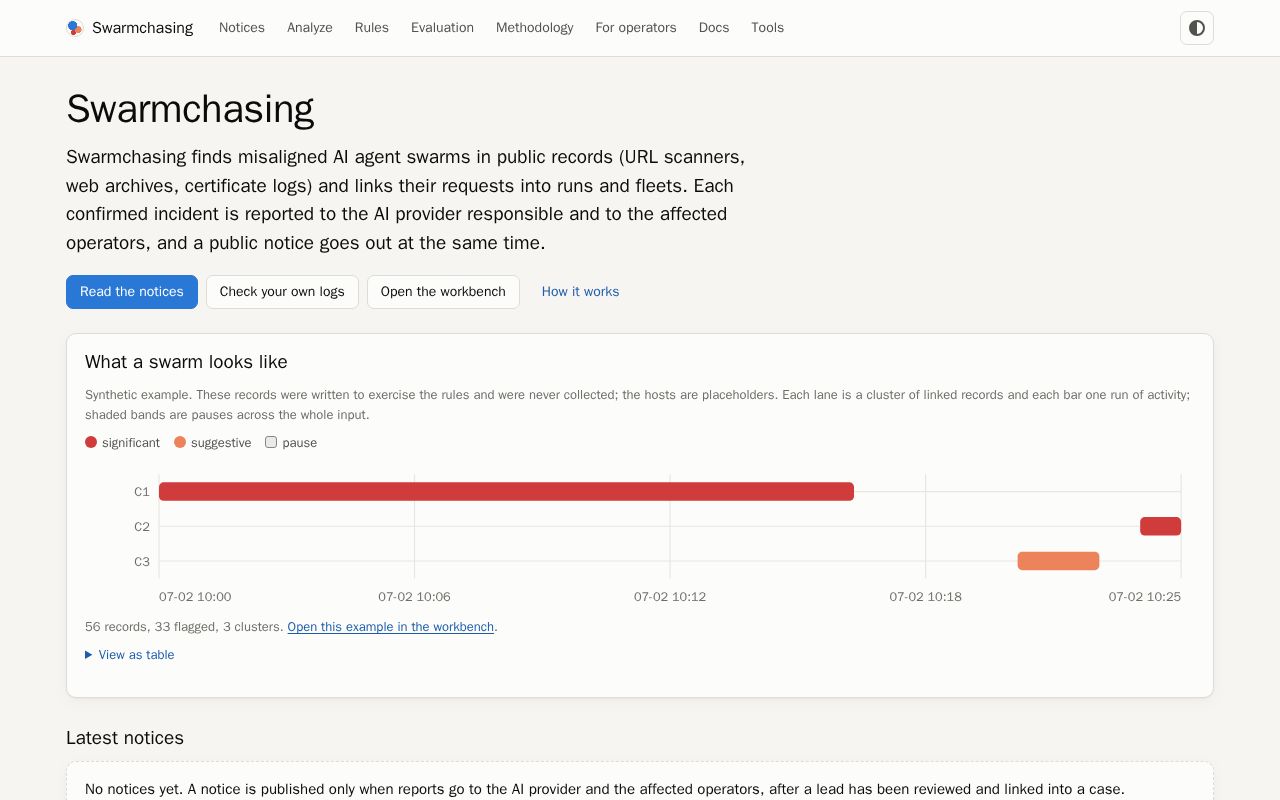Viewport: 1280px width, 800px height.
Task: Select the orange C3 run bar
Action: click(x=1058, y=561)
